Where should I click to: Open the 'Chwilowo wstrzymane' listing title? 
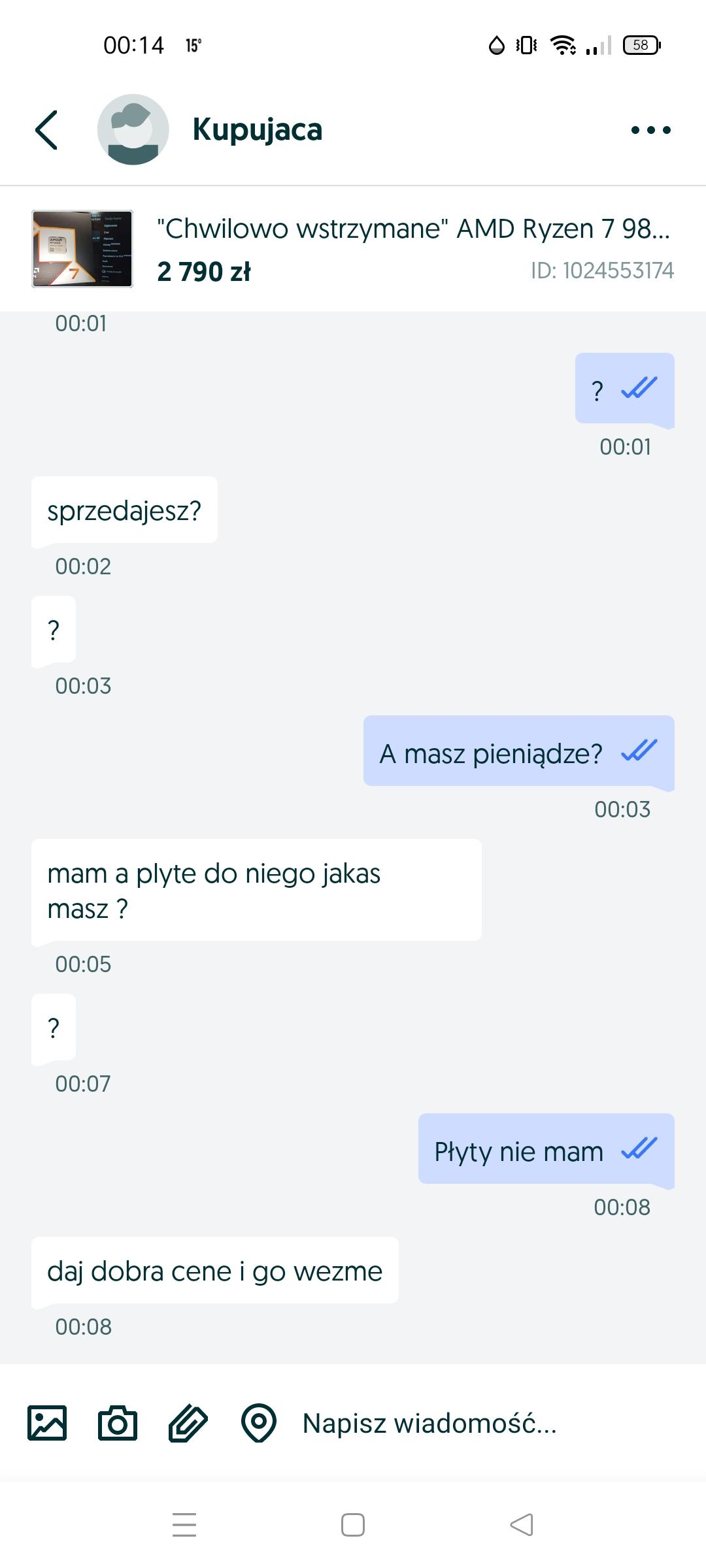pyautogui.click(x=413, y=229)
